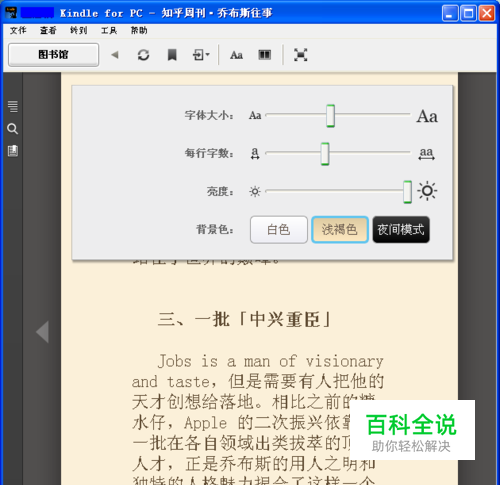This screenshot has width=500, height=485.
Task: Click the back arrow toolbar icon
Action: (x=115, y=55)
